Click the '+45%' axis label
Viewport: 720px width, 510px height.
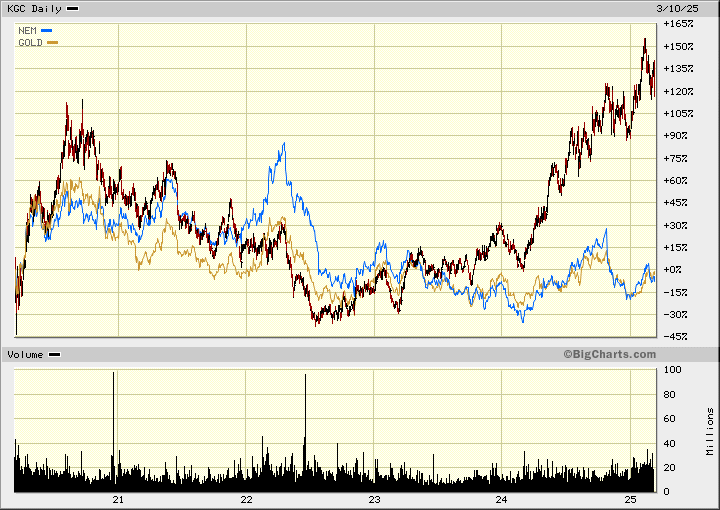(x=675, y=202)
